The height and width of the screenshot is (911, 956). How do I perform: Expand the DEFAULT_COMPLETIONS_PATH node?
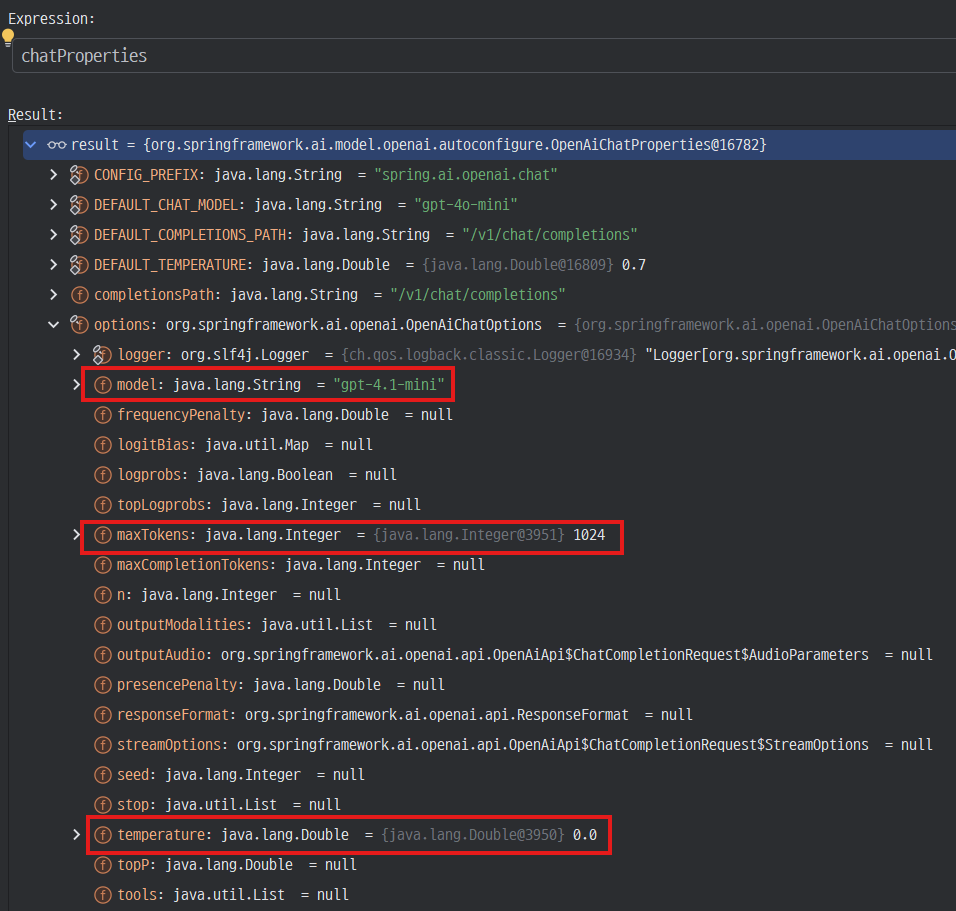click(54, 234)
